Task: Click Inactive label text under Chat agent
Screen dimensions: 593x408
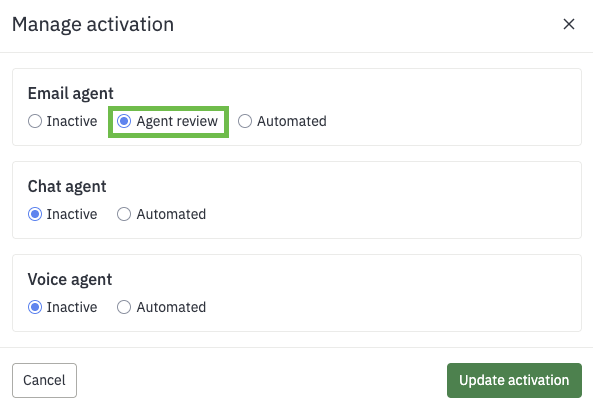Action: pyautogui.click(x=72, y=214)
